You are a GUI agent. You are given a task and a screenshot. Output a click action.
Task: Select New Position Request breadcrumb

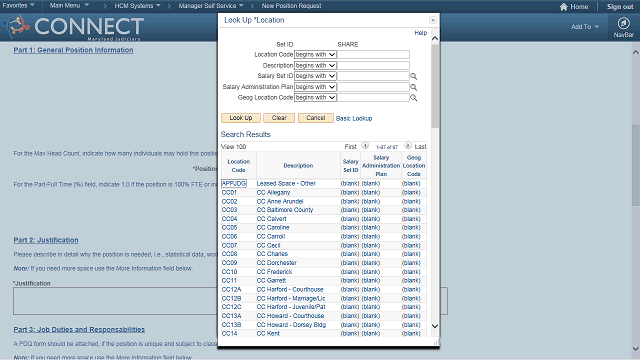[x=291, y=6]
